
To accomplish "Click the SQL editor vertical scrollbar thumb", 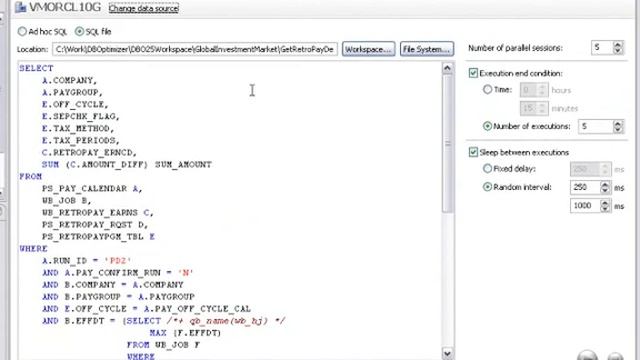I will coord(447,143).
